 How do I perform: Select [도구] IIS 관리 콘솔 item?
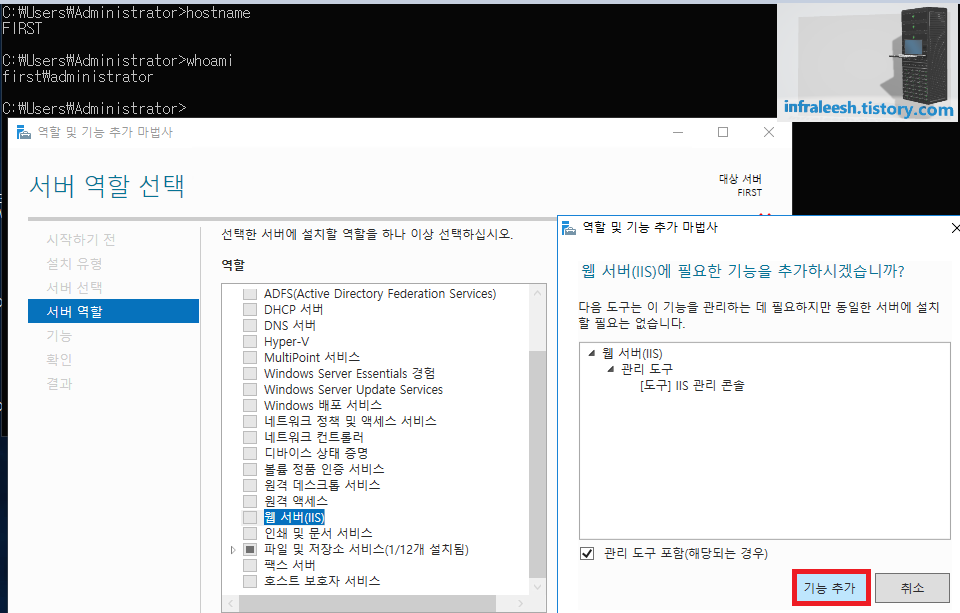click(x=692, y=386)
